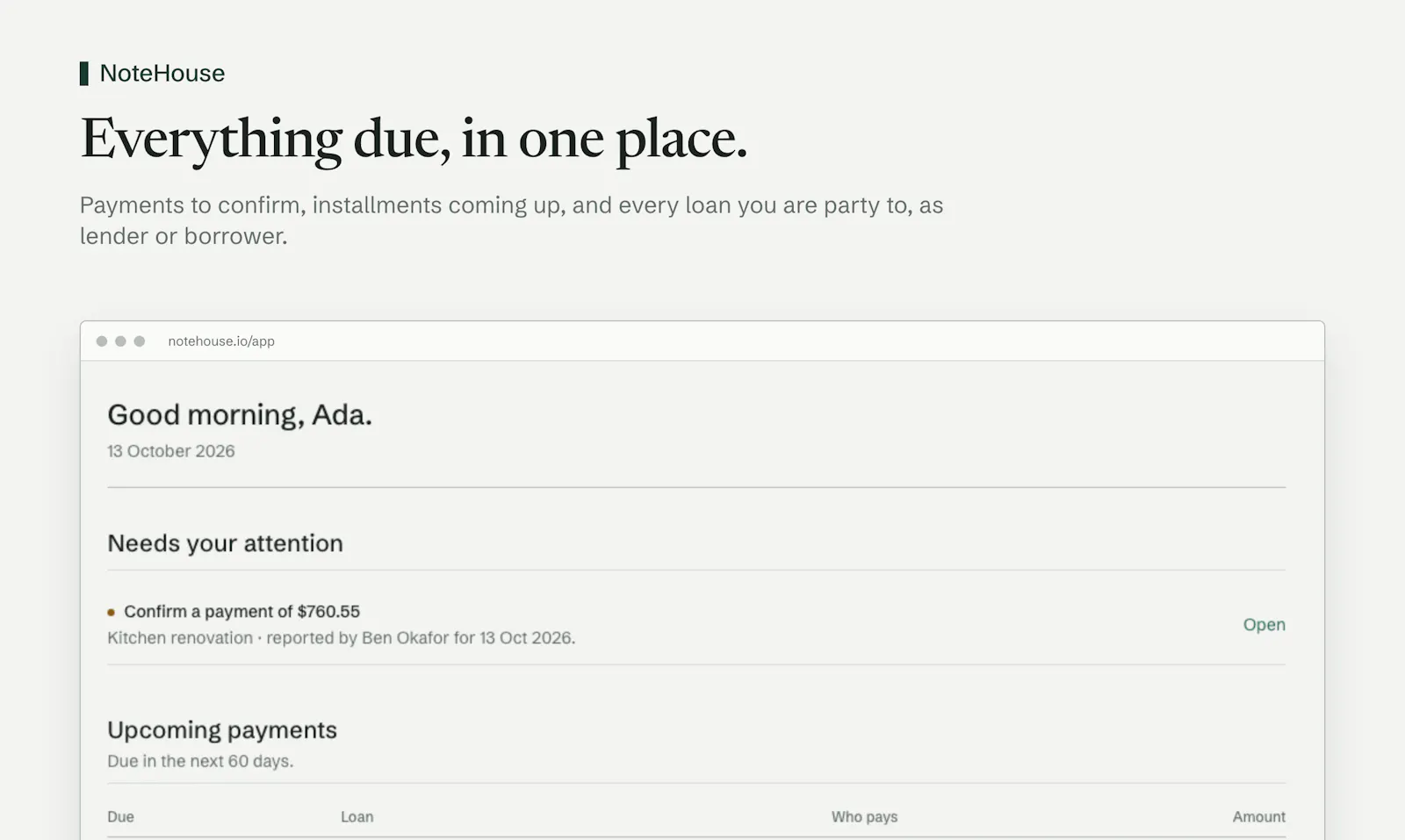Screen dimensions: 1405x840
Task: Click the second gray window dot
Action: [x=120, y=341]
